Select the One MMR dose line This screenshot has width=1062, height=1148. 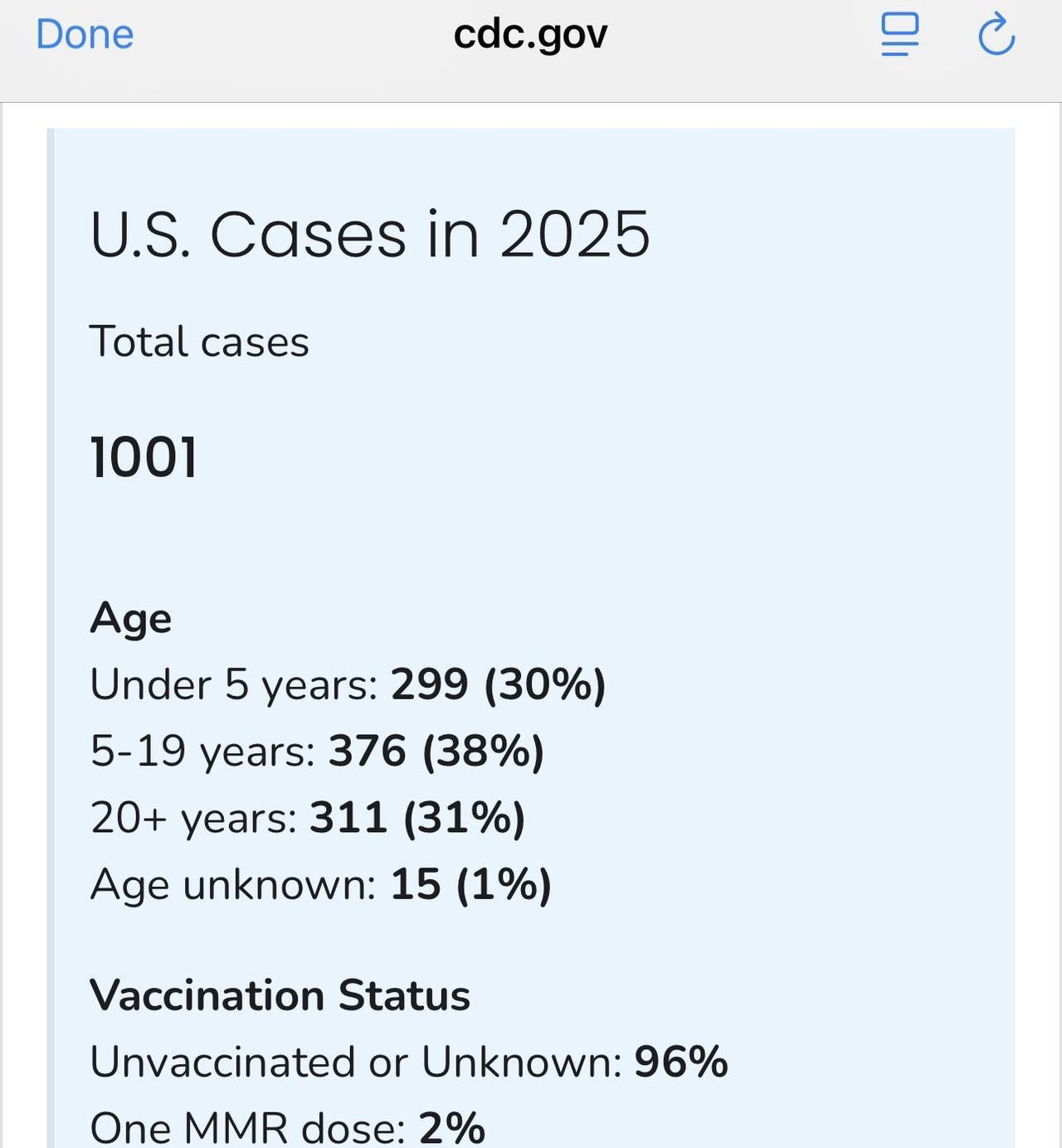coord(288,1128)
